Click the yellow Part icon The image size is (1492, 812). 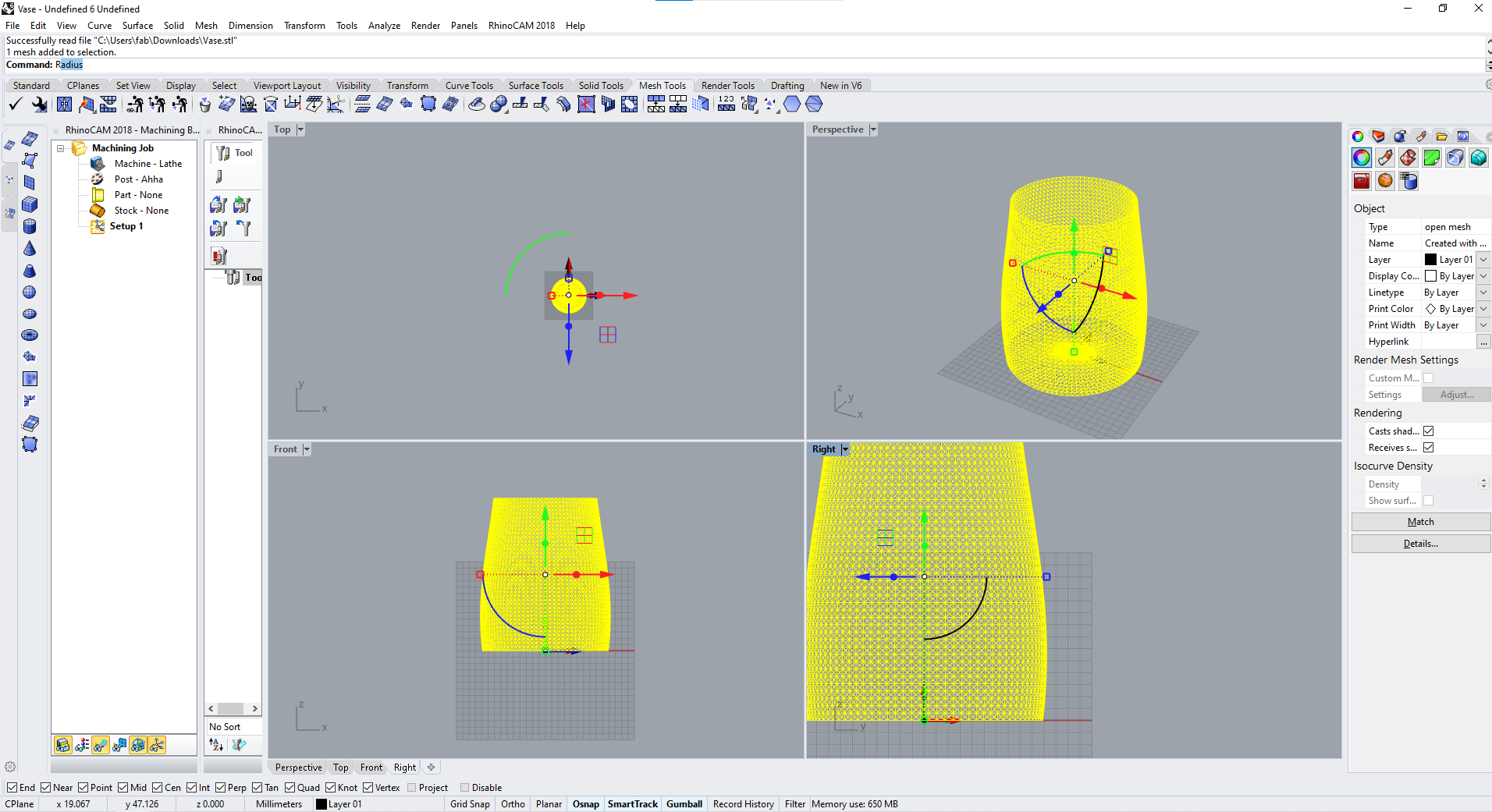pyautogui.click(x=98, y=195)
